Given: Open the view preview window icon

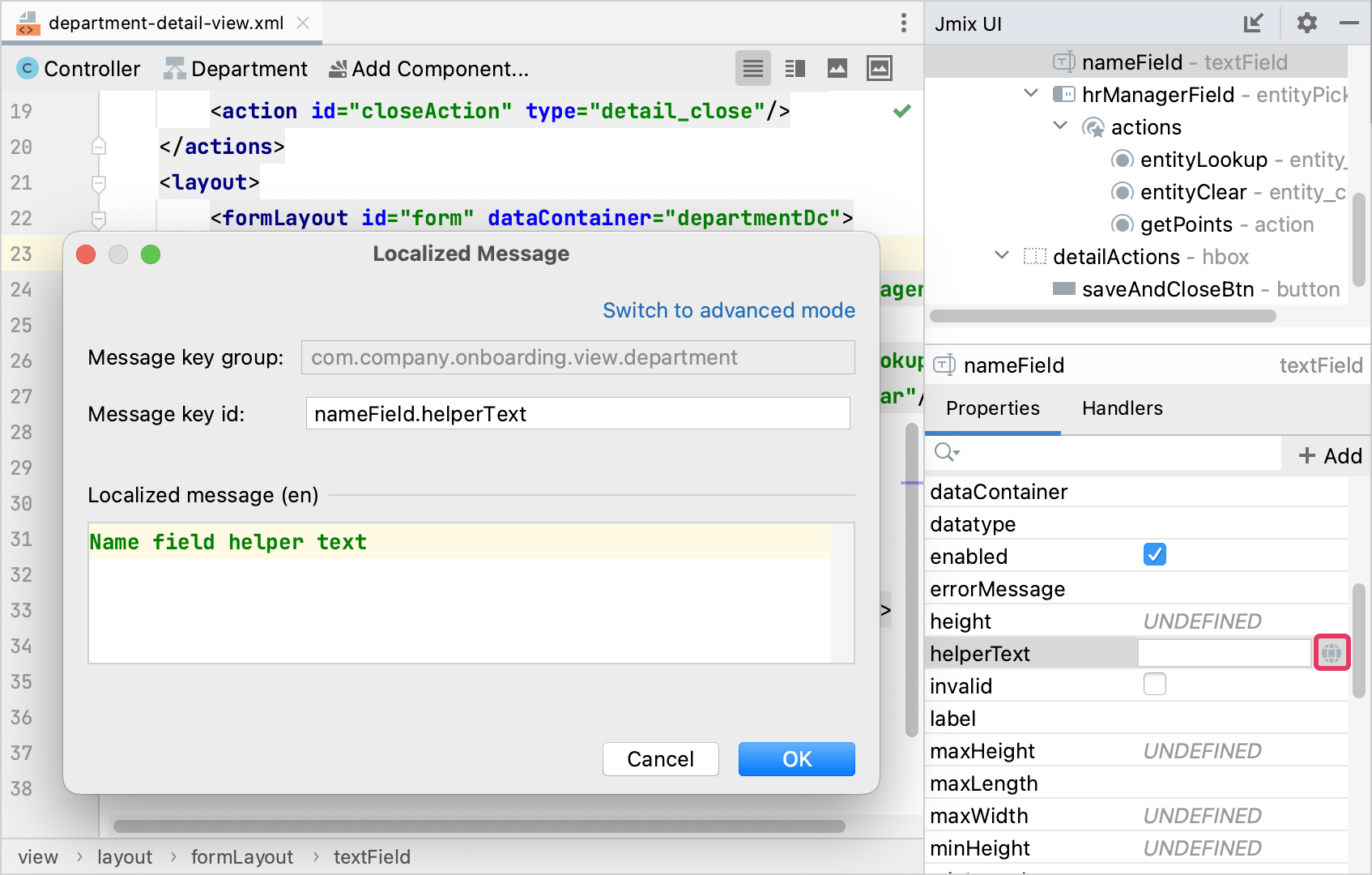Looking at the screenshot, I should [880, 69].
